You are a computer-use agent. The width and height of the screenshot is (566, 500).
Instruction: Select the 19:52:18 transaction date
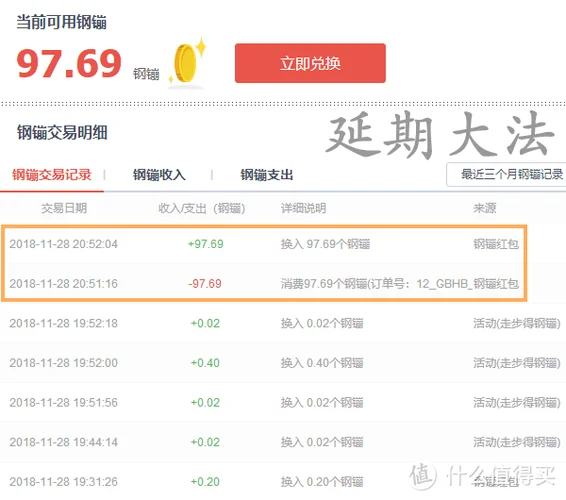pyautogui.click(x=64, y=323)
